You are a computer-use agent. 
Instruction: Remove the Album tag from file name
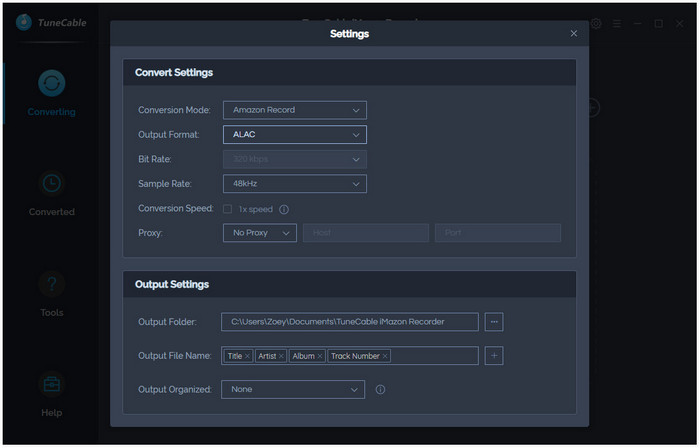pyautogui.click(x=320, y=356)
